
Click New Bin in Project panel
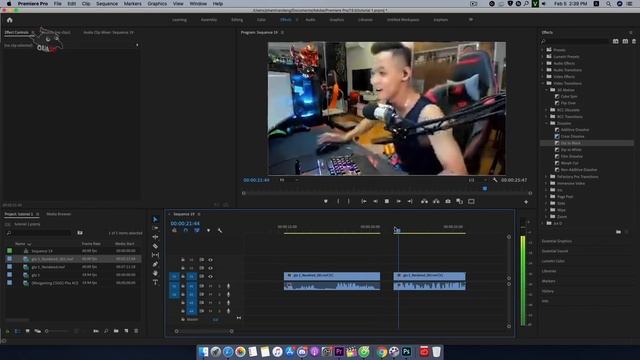116,331
